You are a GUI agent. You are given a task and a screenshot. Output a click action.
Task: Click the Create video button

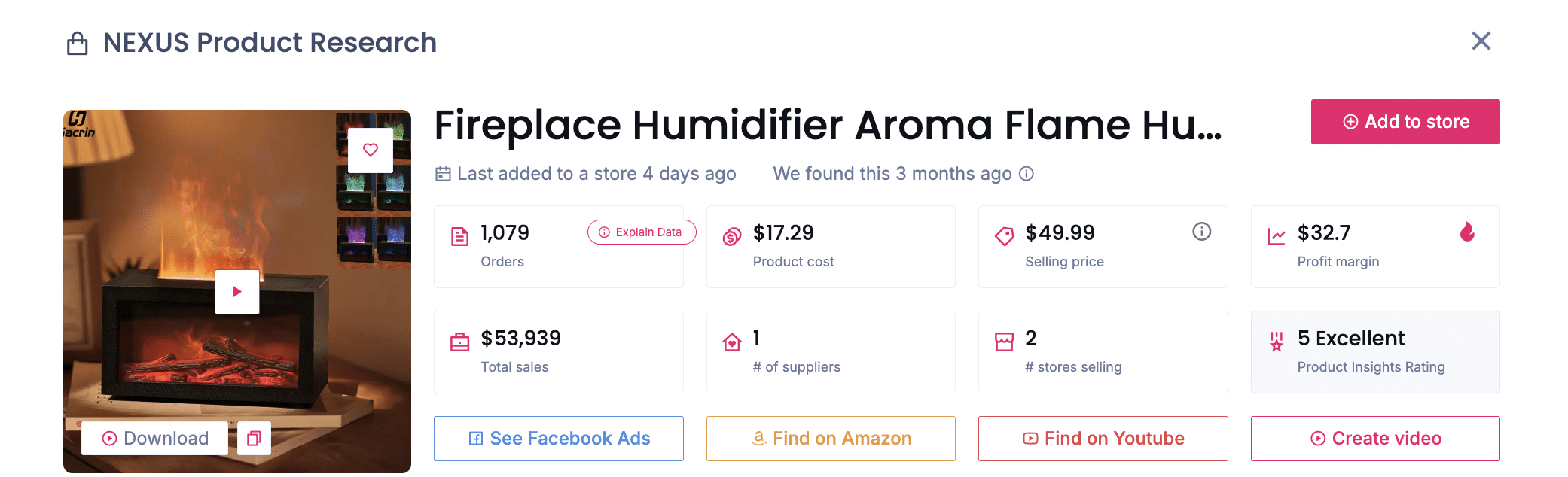1375,438
